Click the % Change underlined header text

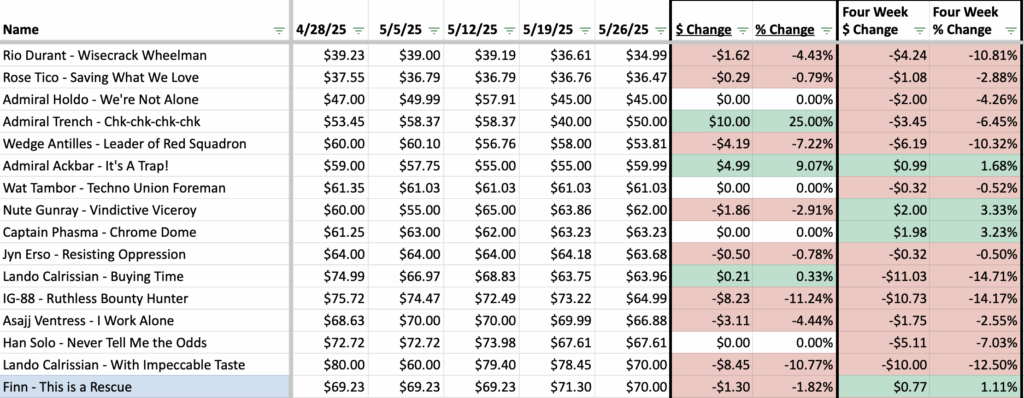pos(785,29)
